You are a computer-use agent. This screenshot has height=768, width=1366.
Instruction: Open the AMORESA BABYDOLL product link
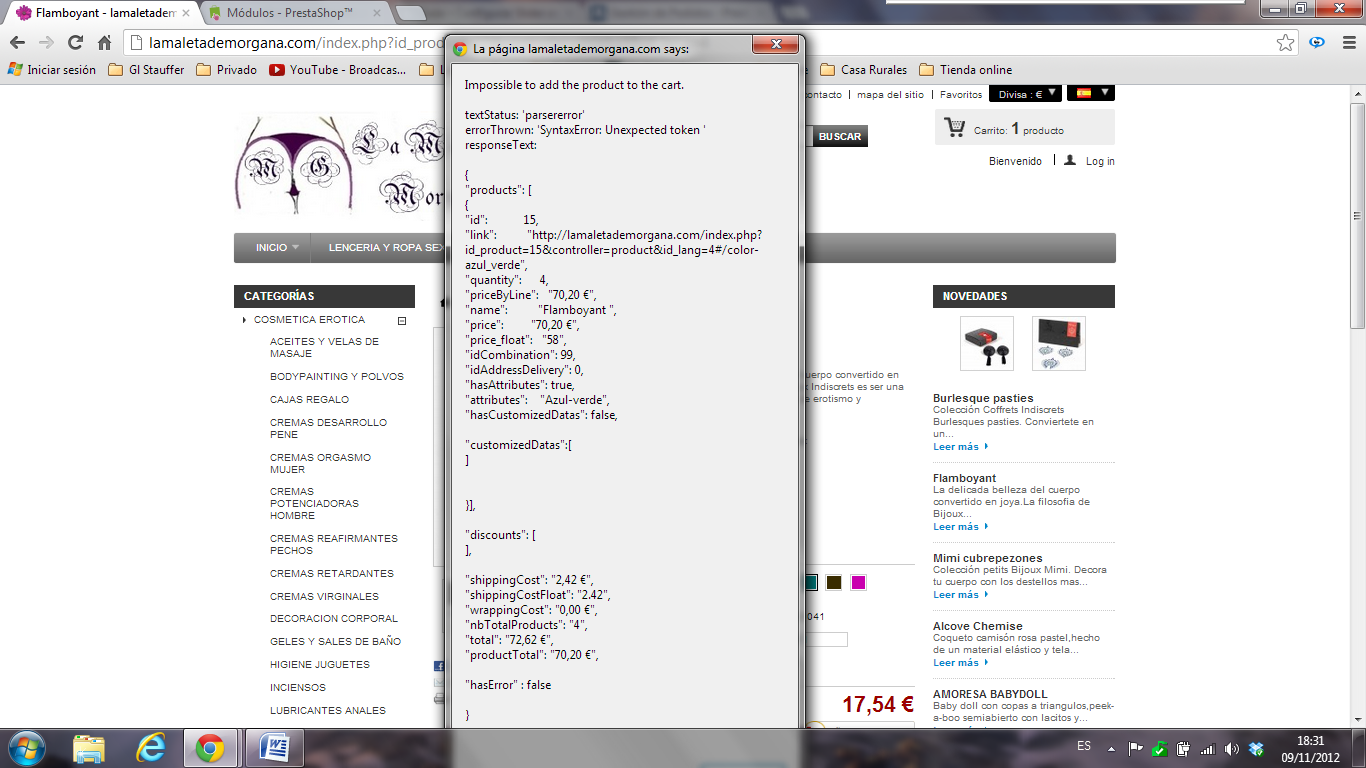pyautogui.click(x=990, y=694)
